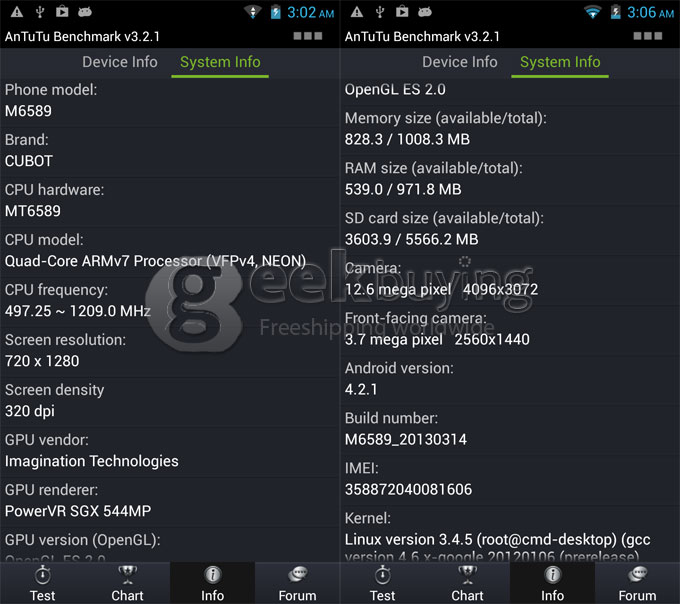Open the Test tab in right screenshot
680x604 pixels.
[382, 583]
